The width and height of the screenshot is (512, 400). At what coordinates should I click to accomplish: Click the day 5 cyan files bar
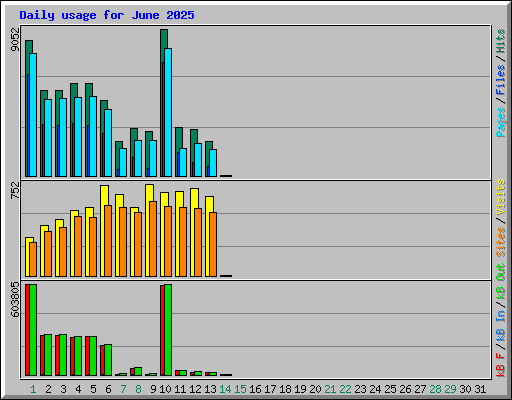point(93,136)
